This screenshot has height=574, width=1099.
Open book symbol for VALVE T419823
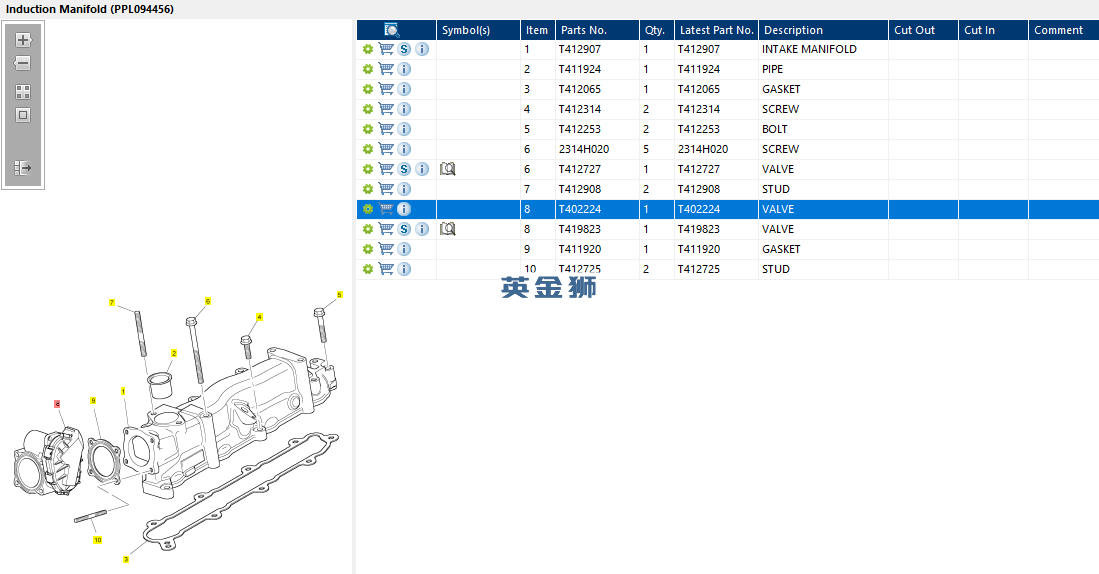tap(448, 229)
